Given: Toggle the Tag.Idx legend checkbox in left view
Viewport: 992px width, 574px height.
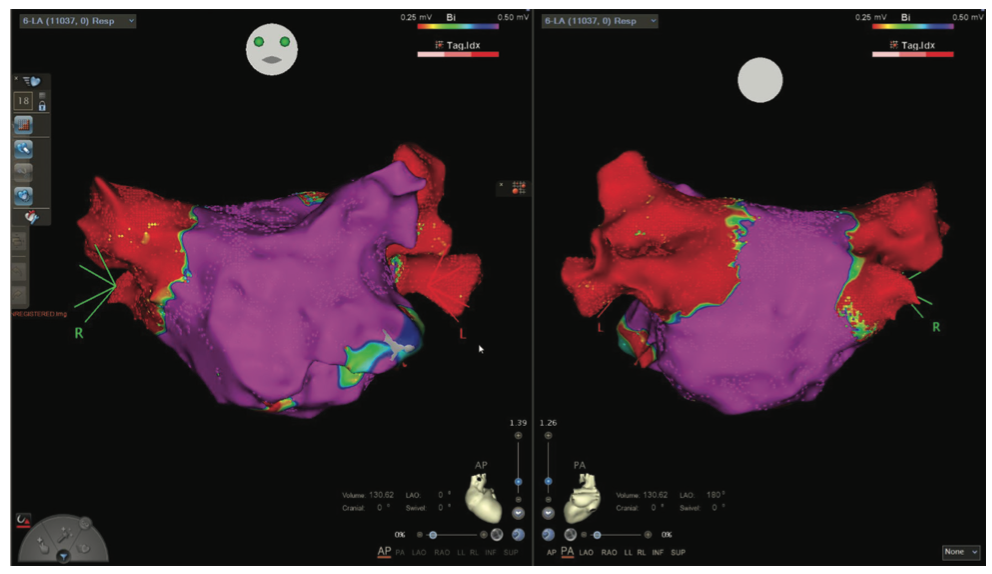Looking at the screenshot, I should (422, 45).
